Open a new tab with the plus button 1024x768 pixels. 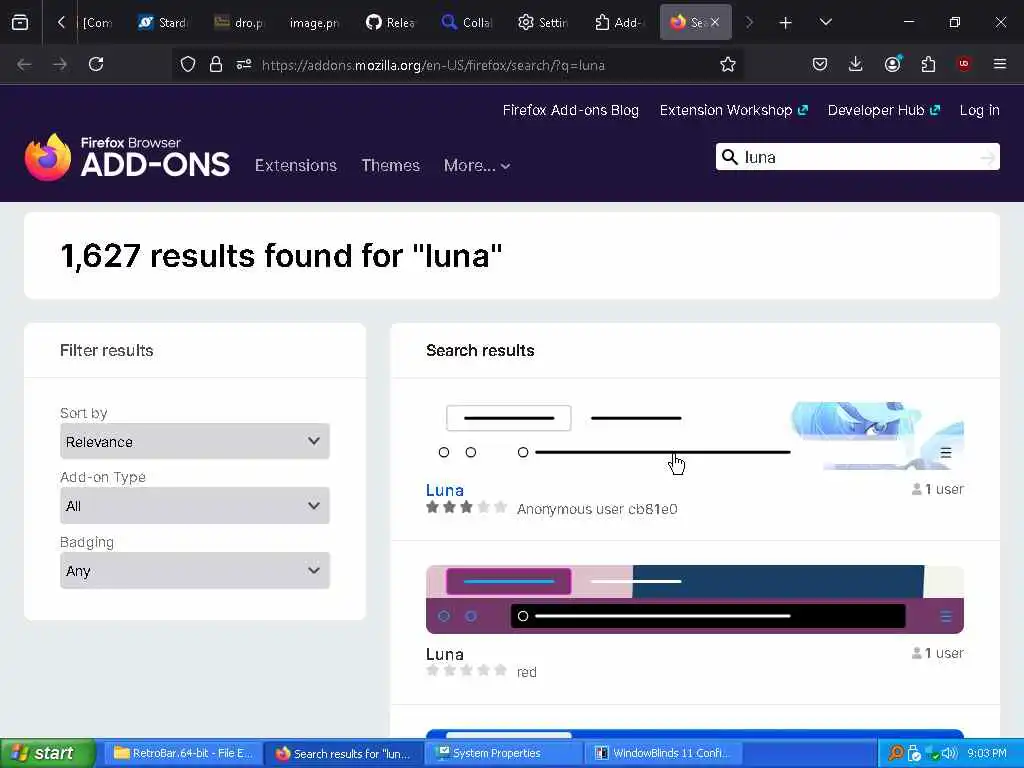tap(786, 23)
